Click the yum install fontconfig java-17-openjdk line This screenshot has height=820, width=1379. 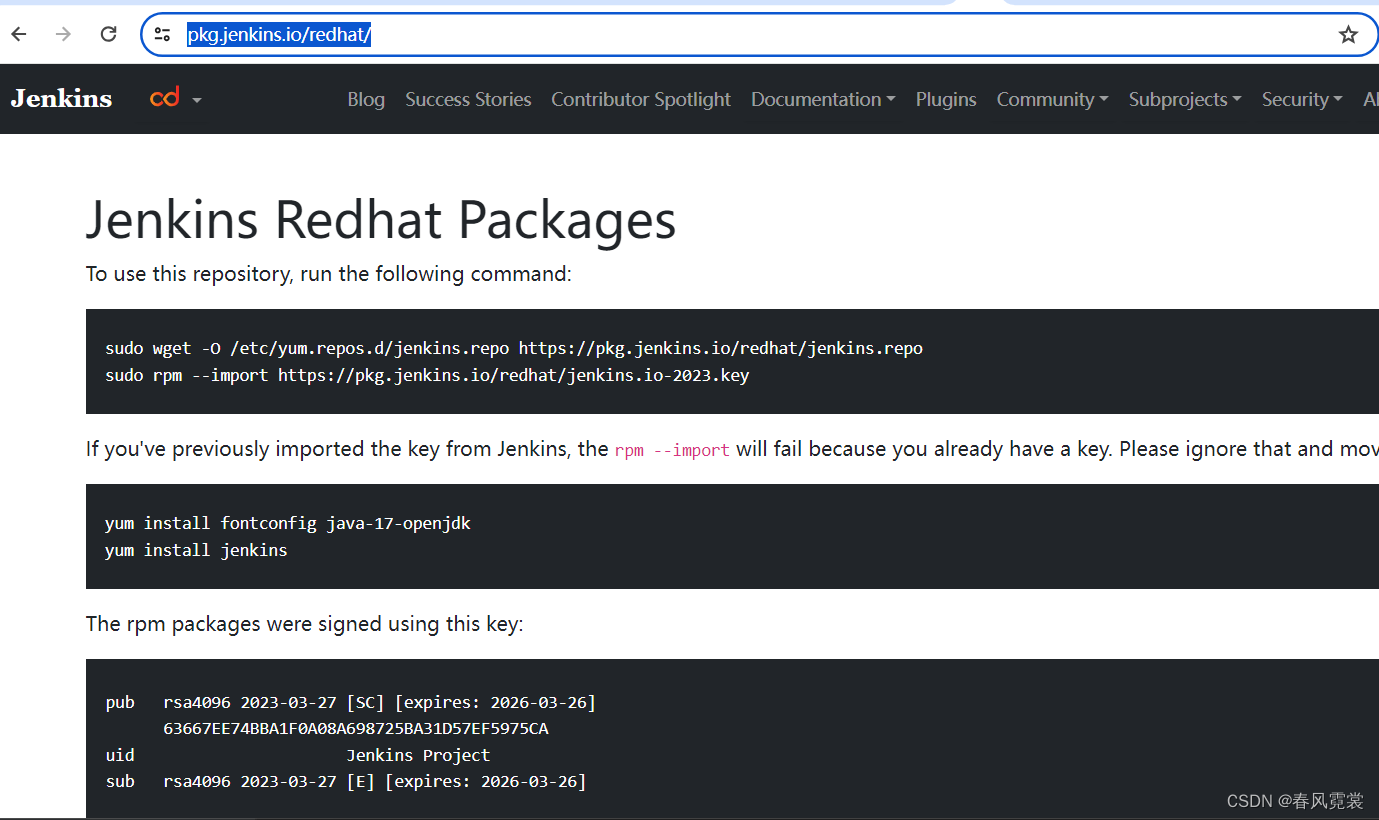(288, 523)
